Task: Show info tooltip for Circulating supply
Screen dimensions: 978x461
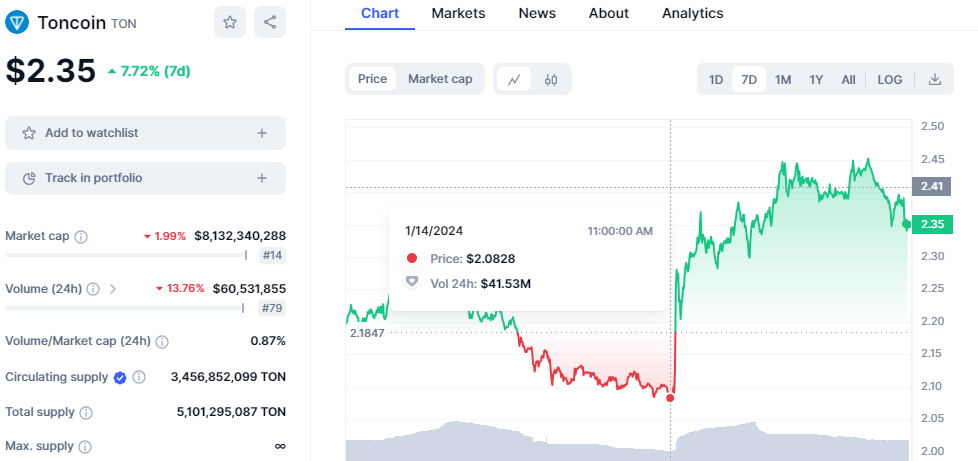Action: (139, 377)
